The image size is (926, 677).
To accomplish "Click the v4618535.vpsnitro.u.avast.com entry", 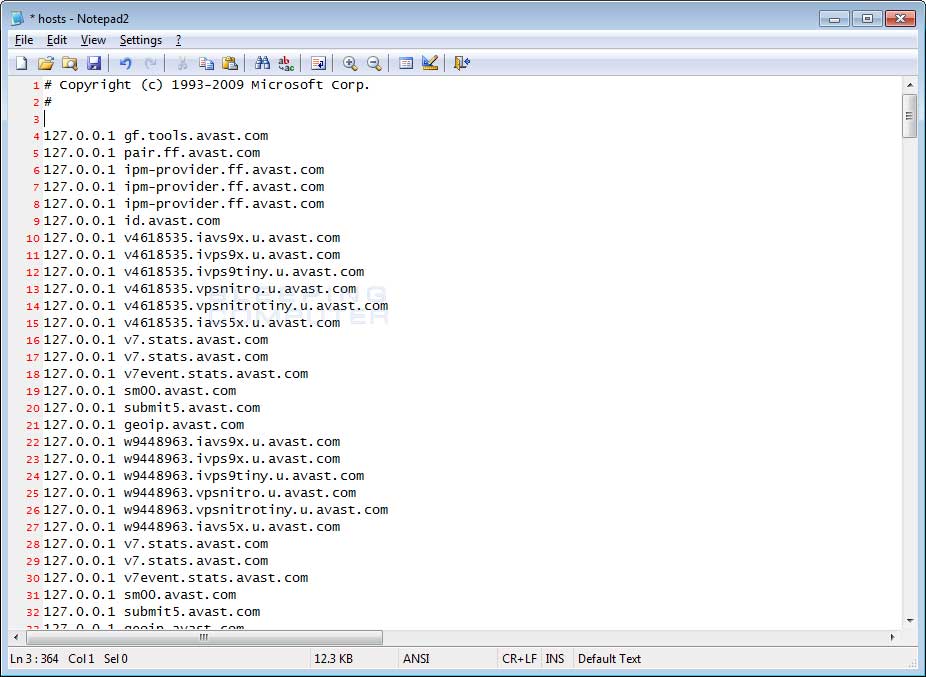I will (x=240, y=289).
